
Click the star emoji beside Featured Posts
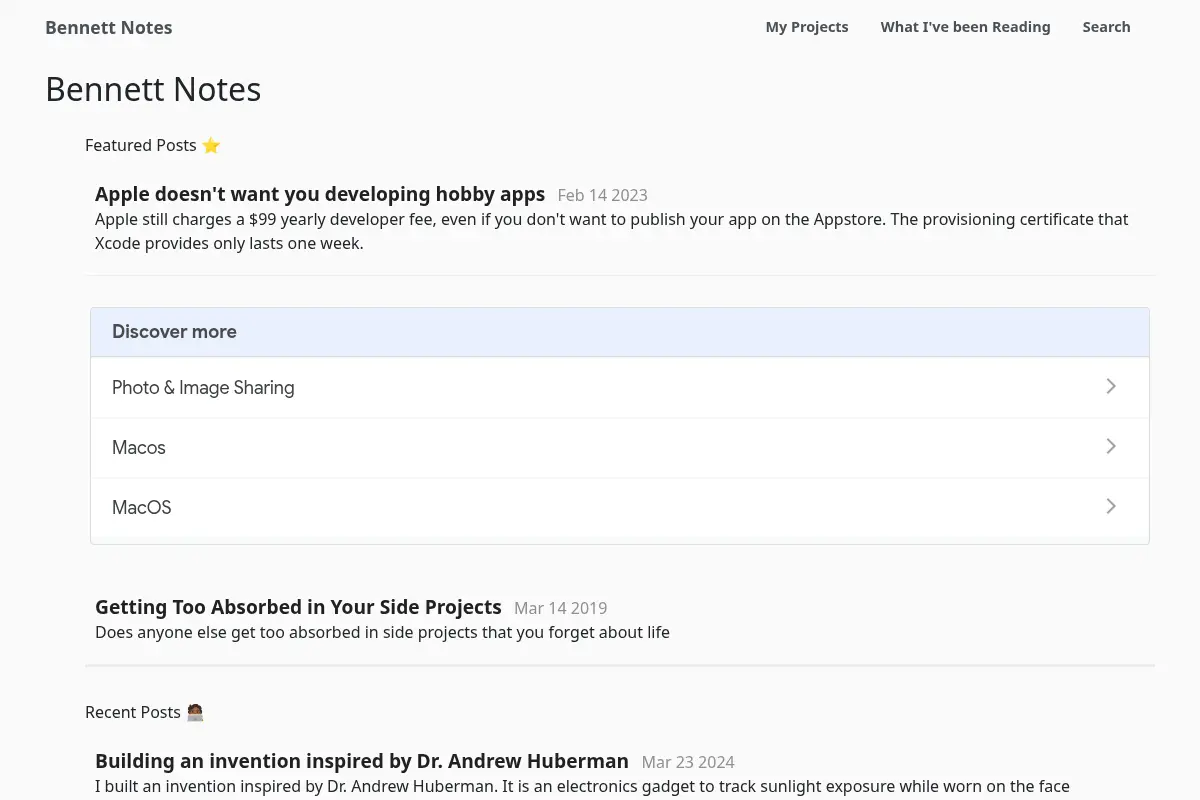point(211,145)
